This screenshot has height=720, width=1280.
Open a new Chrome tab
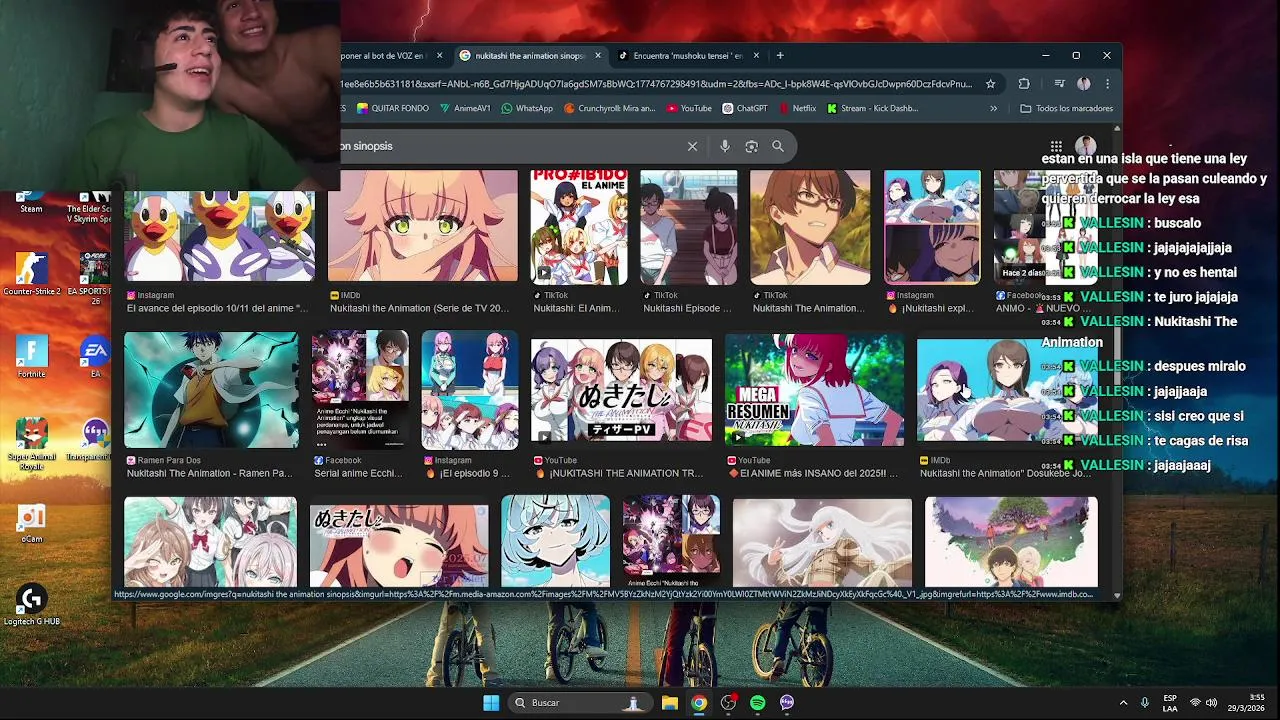pyautogui.click(x=780, y=56)
